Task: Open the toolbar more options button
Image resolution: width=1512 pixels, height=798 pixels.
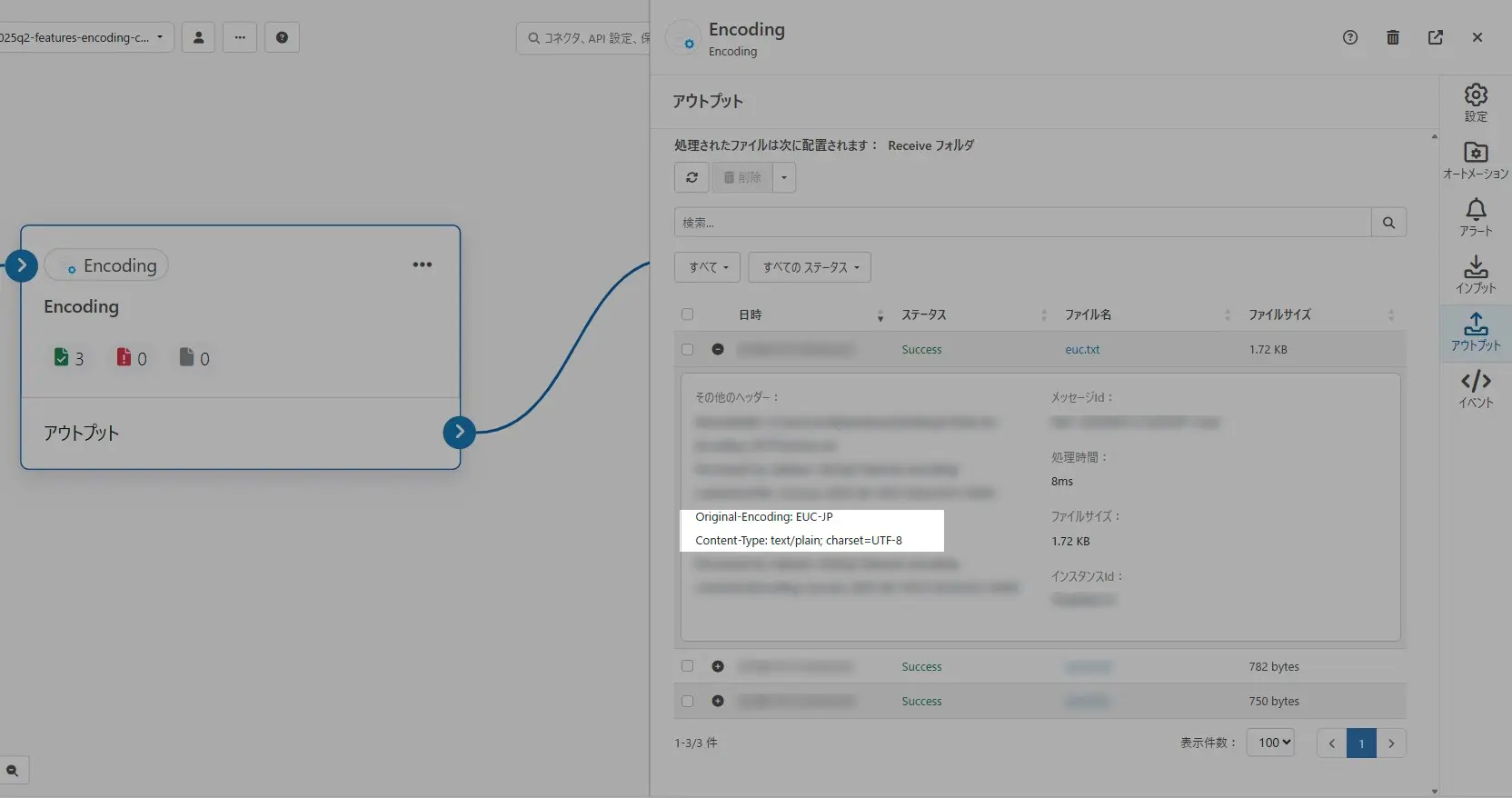Action: (240, 37)
